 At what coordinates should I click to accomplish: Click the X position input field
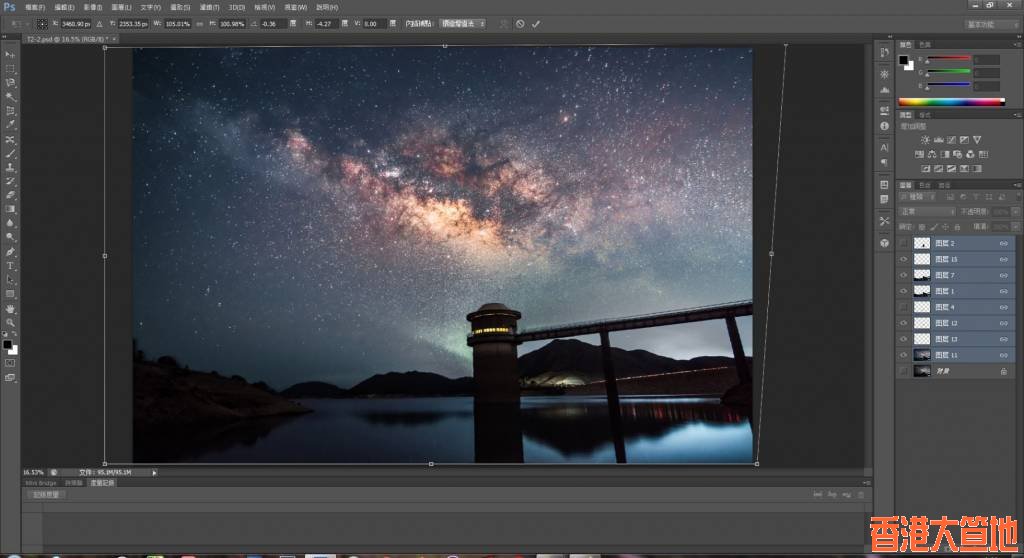pyautogui.click(x=76, y=24)
